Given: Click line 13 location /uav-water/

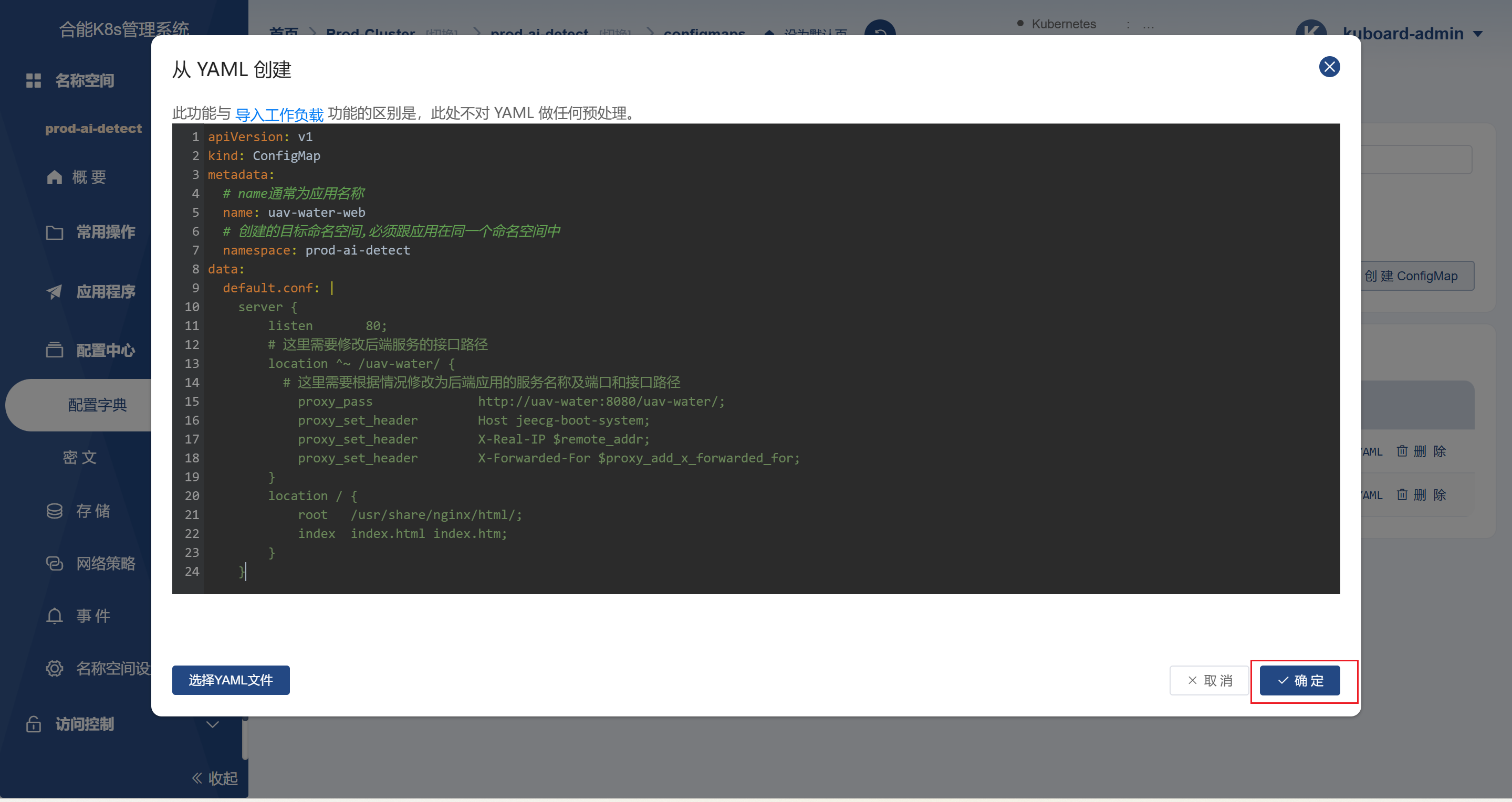Looking at the screenshot, I should [361, 364].
